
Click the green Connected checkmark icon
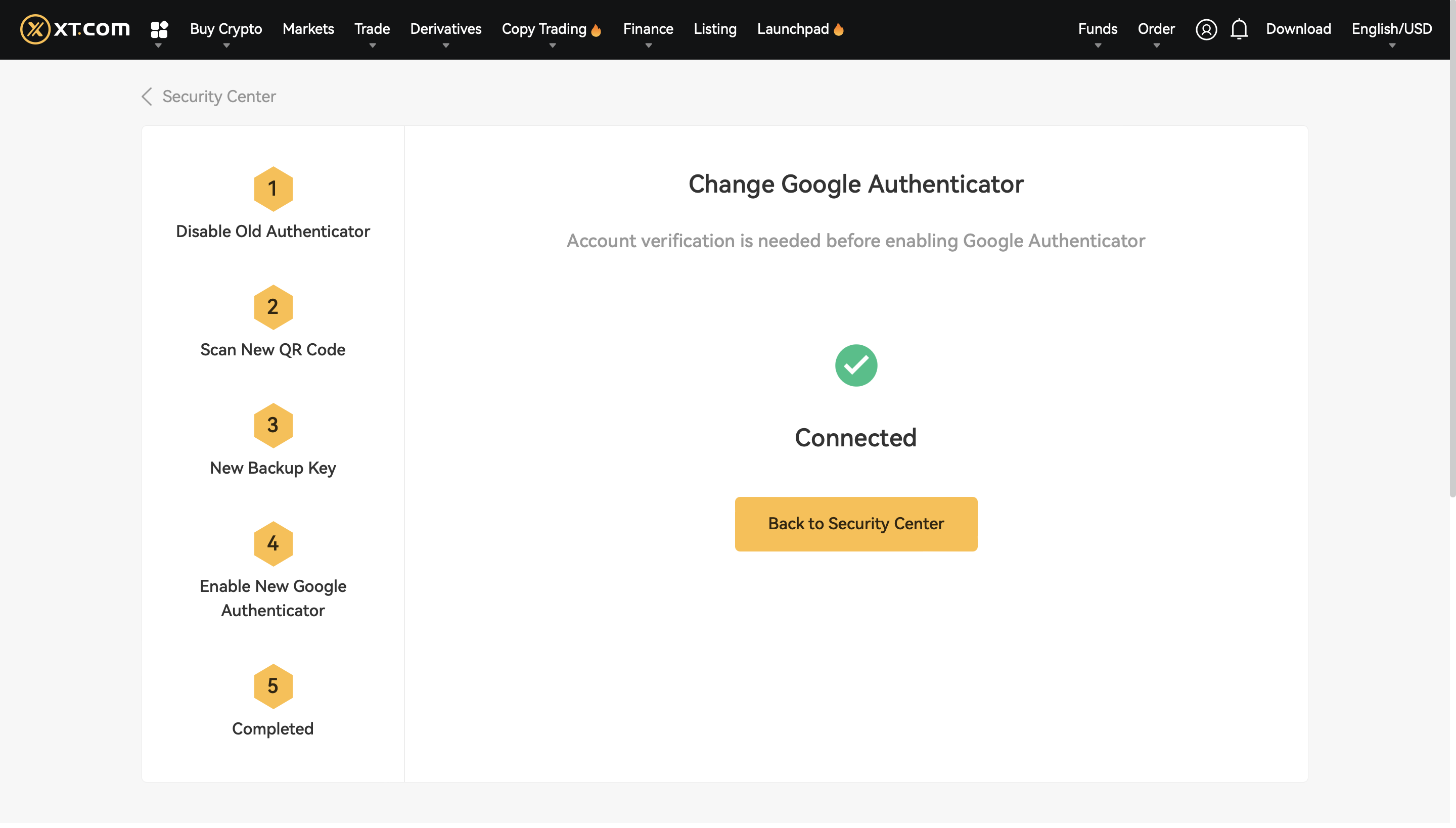[x=856, y=365]
